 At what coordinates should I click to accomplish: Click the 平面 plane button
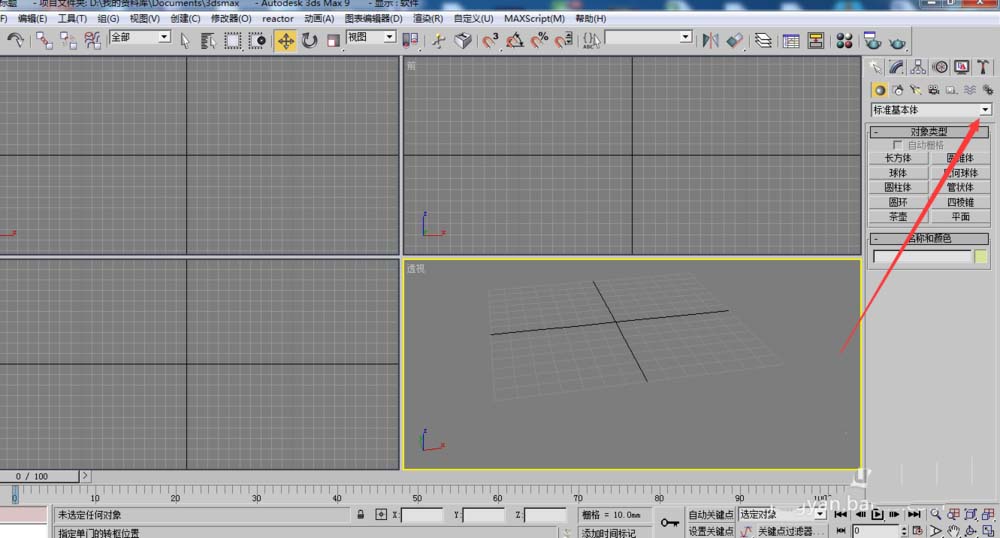pyautogui.click(x=960, y=217)
